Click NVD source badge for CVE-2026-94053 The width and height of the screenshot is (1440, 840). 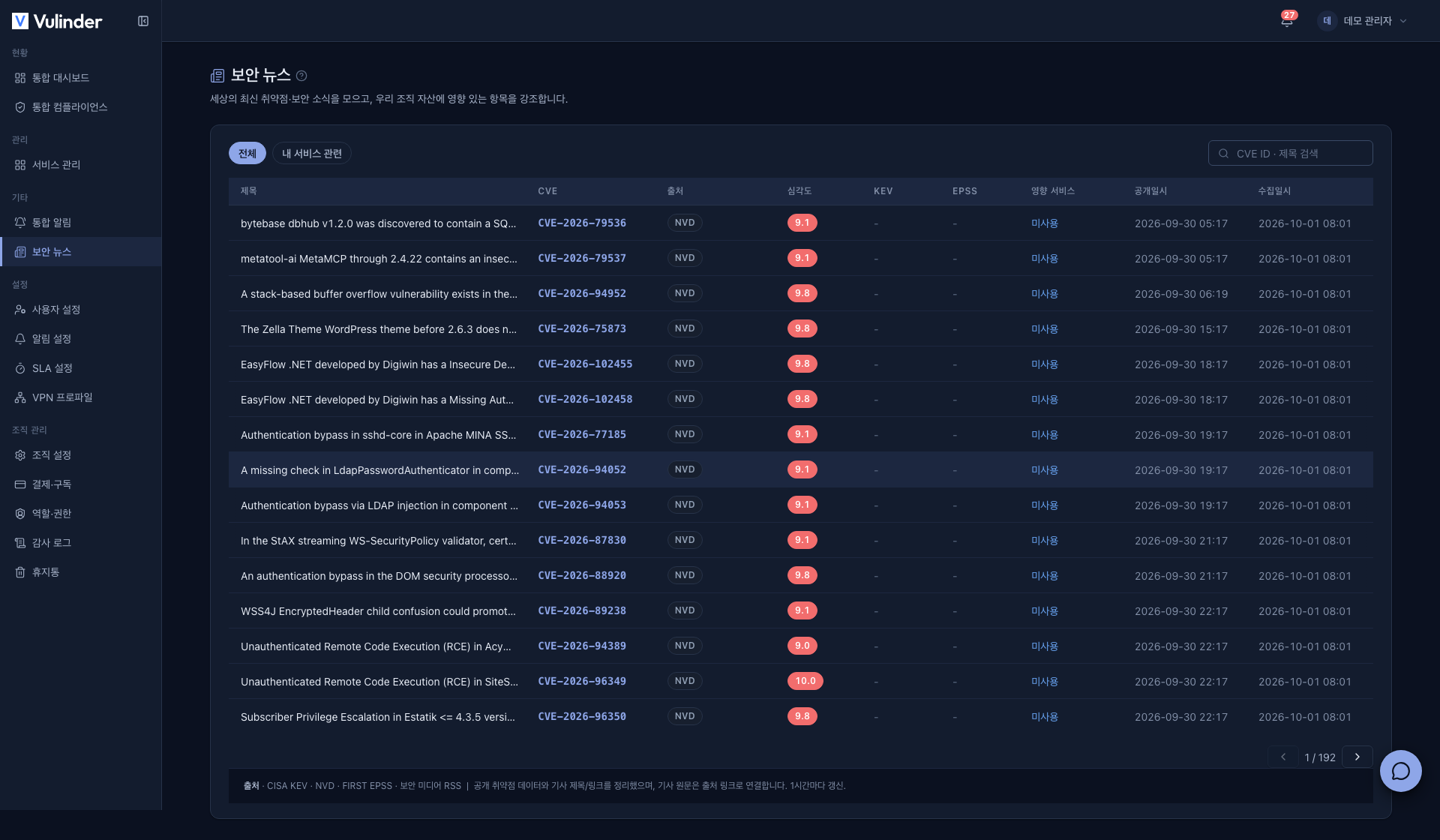685,505
